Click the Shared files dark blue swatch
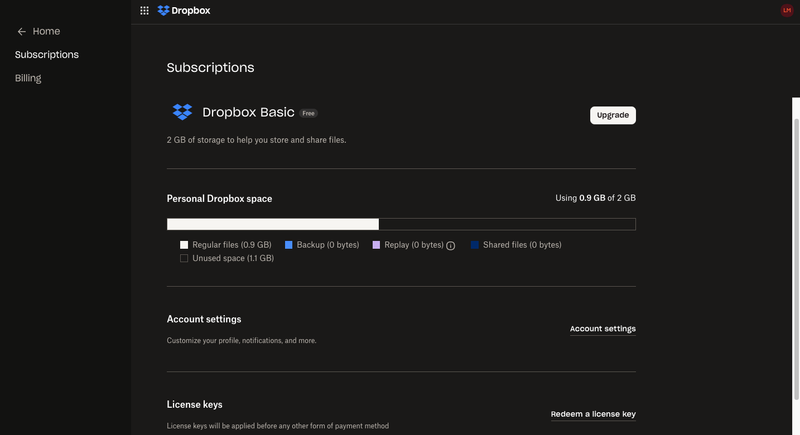This screenshot has width=800, height=435. (x=475, y=245)
